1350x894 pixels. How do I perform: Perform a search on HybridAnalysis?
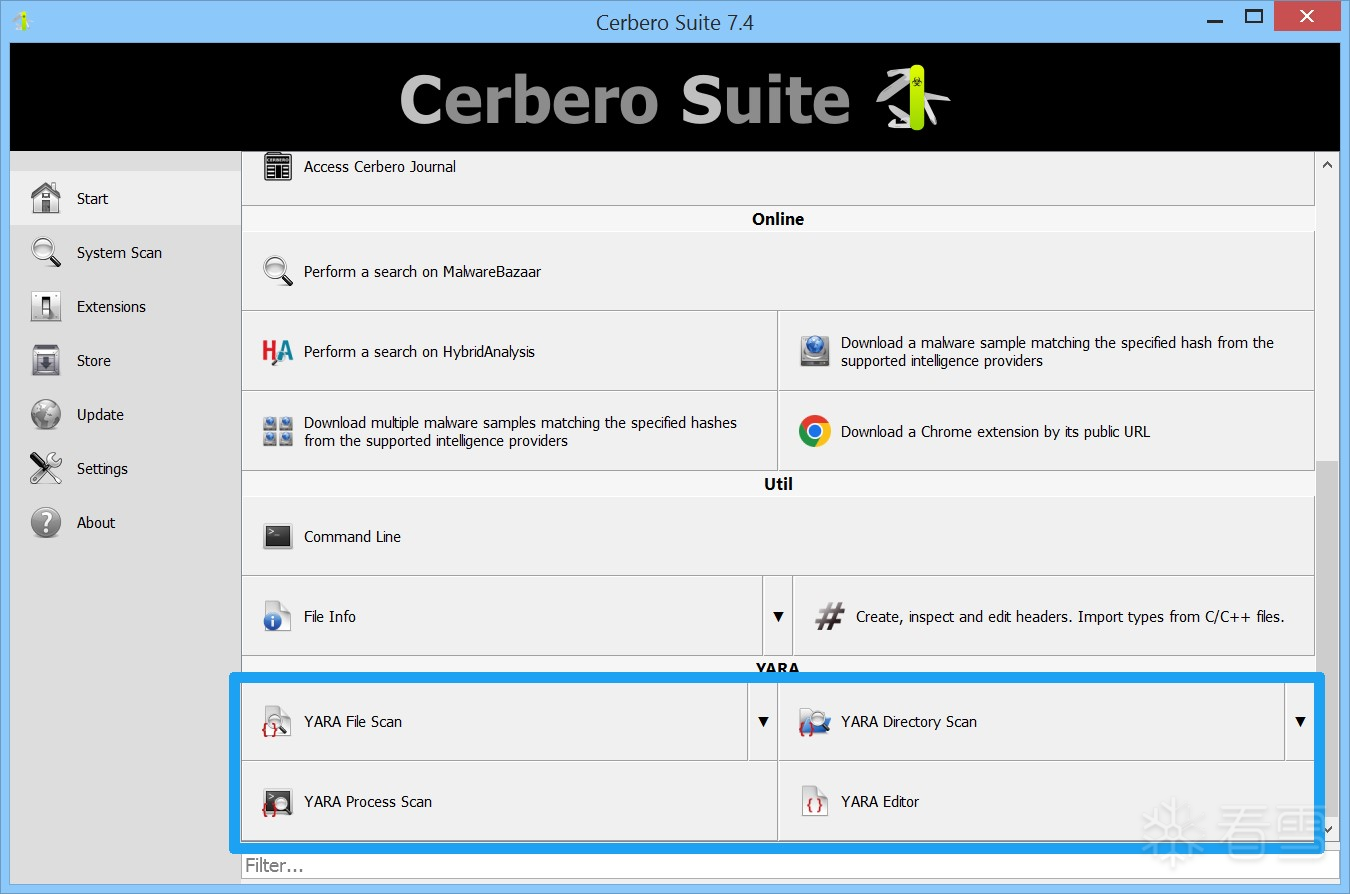click(509, 351)
